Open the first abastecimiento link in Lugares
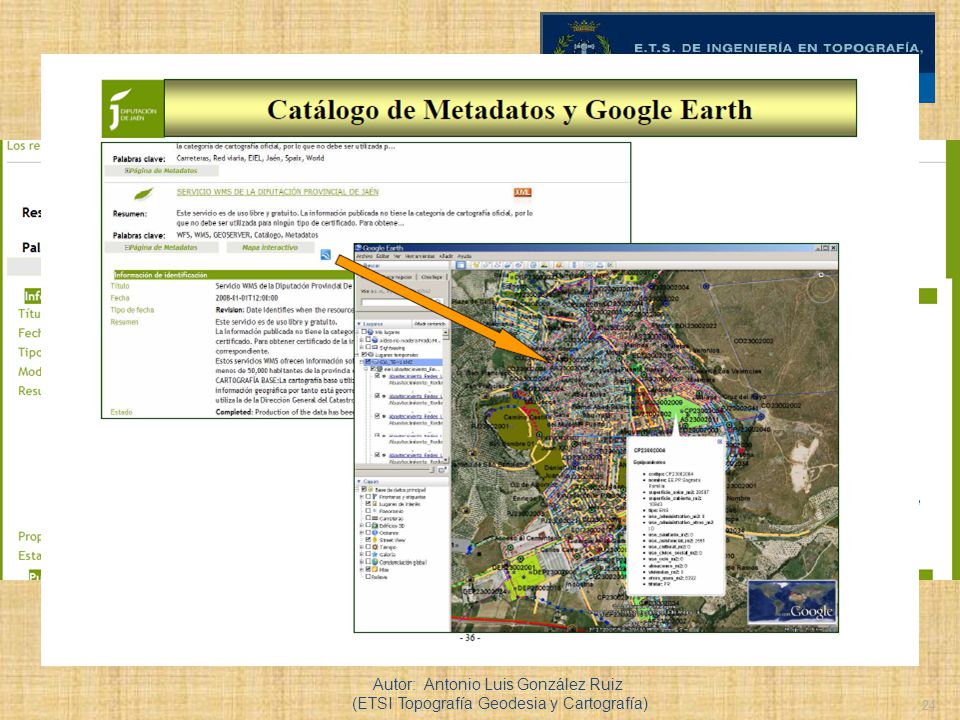960x720 pixels. point(416,377)
